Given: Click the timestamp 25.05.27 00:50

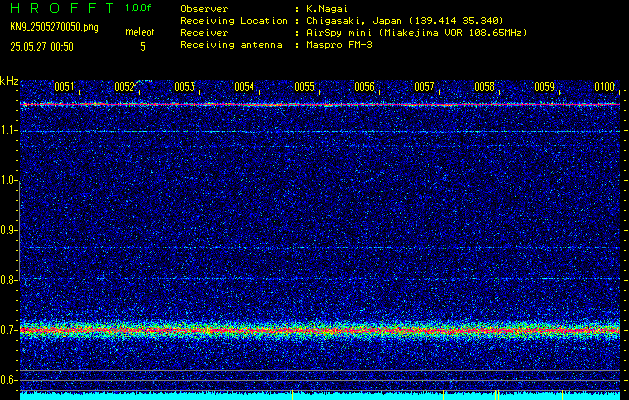Looking at the screenshot, I should pos(42,47).
